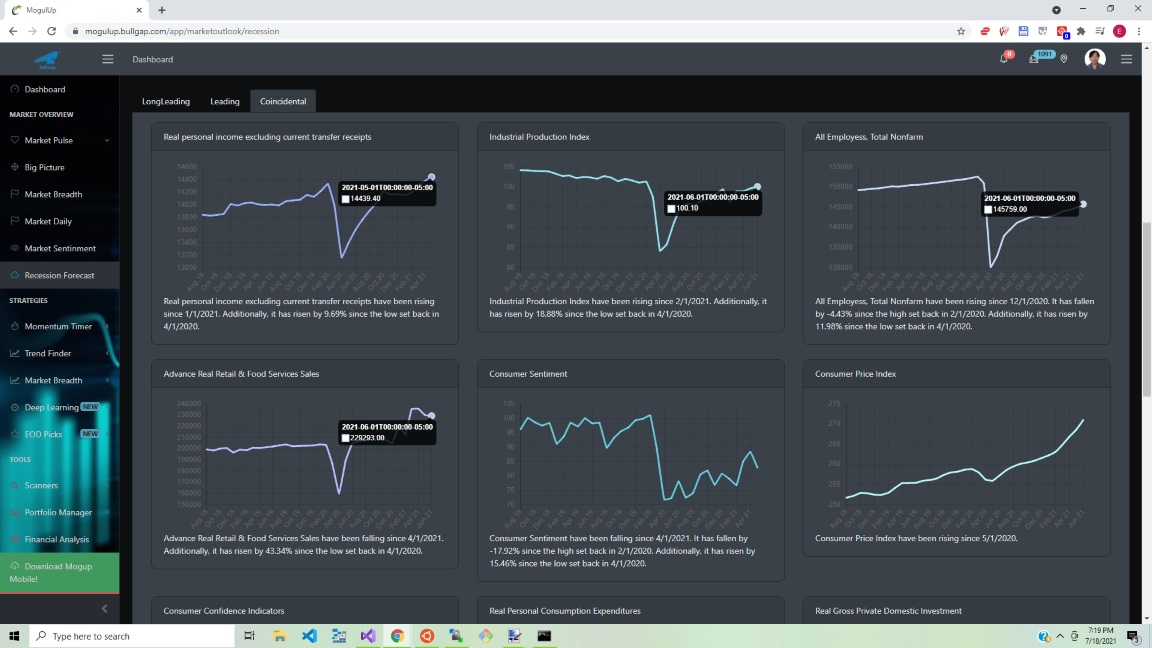Open the Windows Start menu
The image size is (1152, 648).
point(14,636)
